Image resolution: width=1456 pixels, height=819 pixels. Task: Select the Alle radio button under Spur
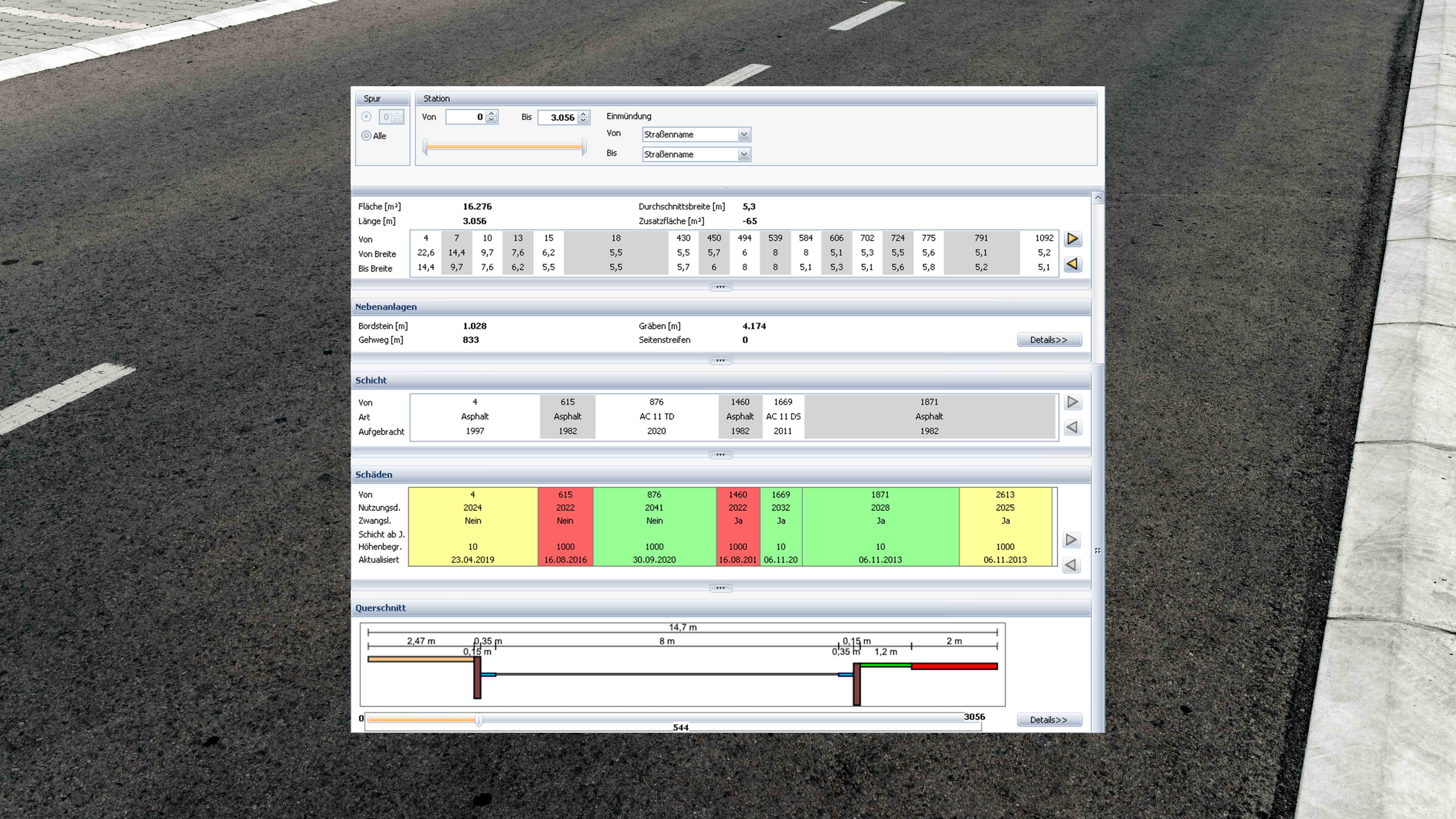tap(366, 136)
